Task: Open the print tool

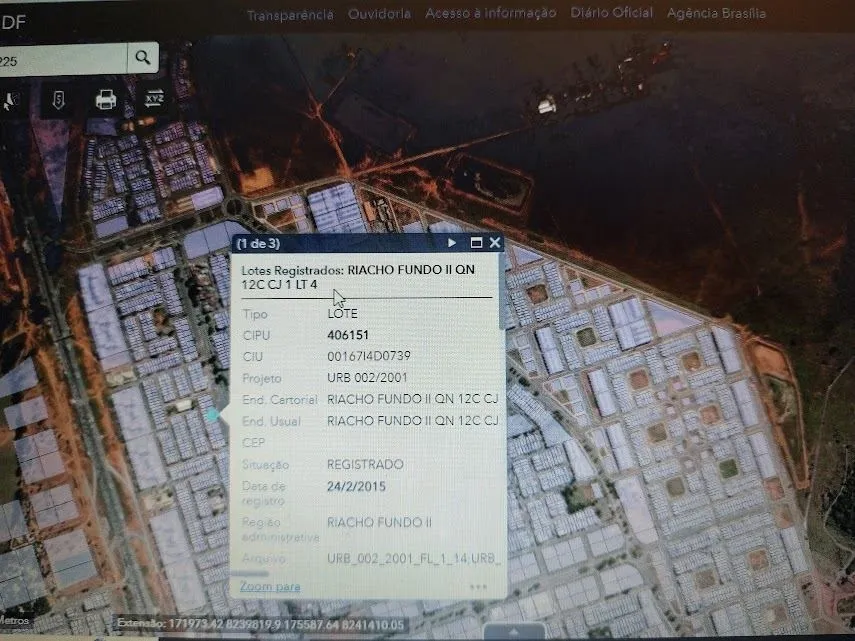Action: (106, 100)
